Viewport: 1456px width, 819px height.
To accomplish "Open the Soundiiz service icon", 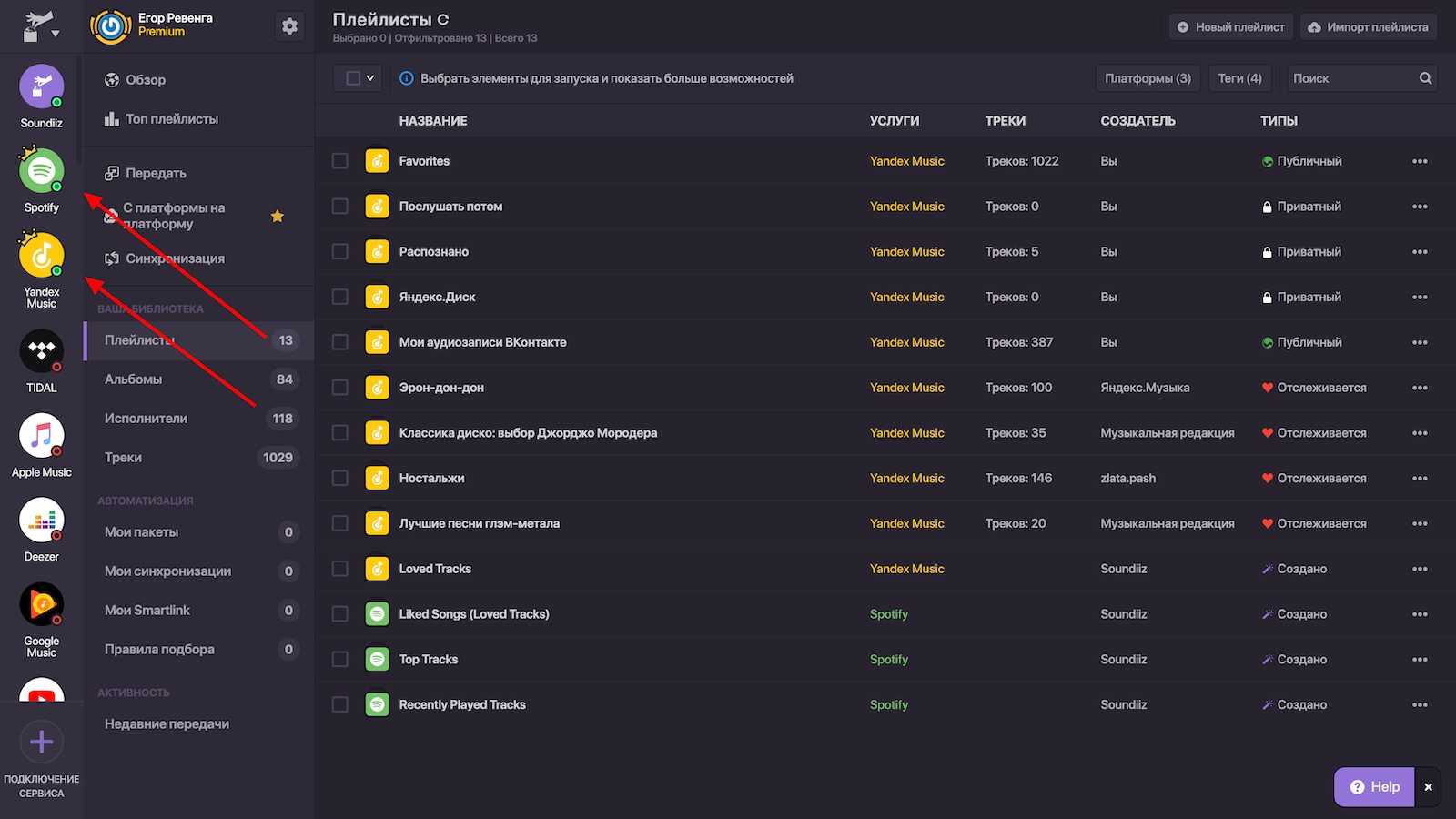I will tap(42, 87).
